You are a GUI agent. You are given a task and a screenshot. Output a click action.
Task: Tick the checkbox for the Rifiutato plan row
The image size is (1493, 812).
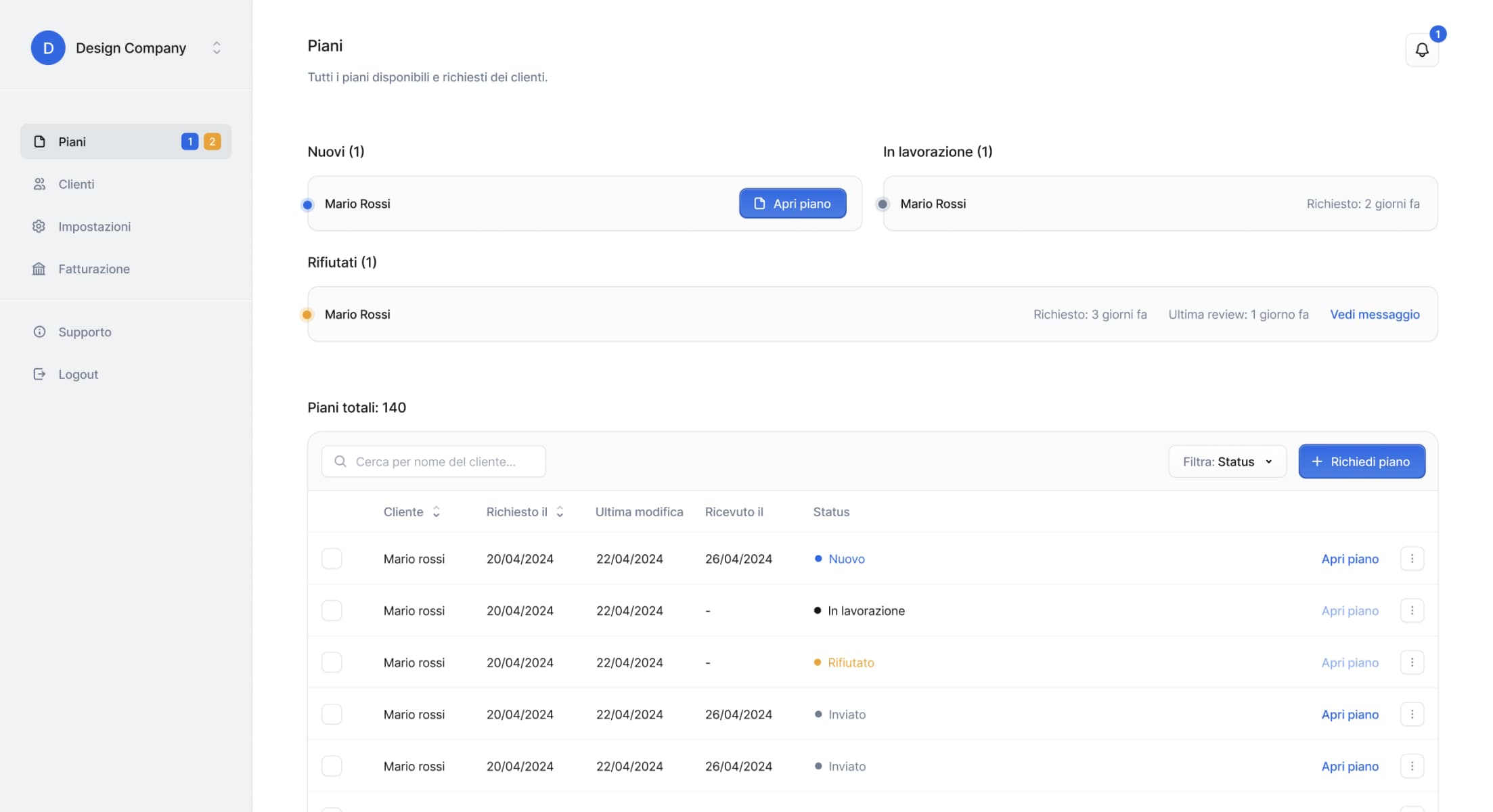332,662
